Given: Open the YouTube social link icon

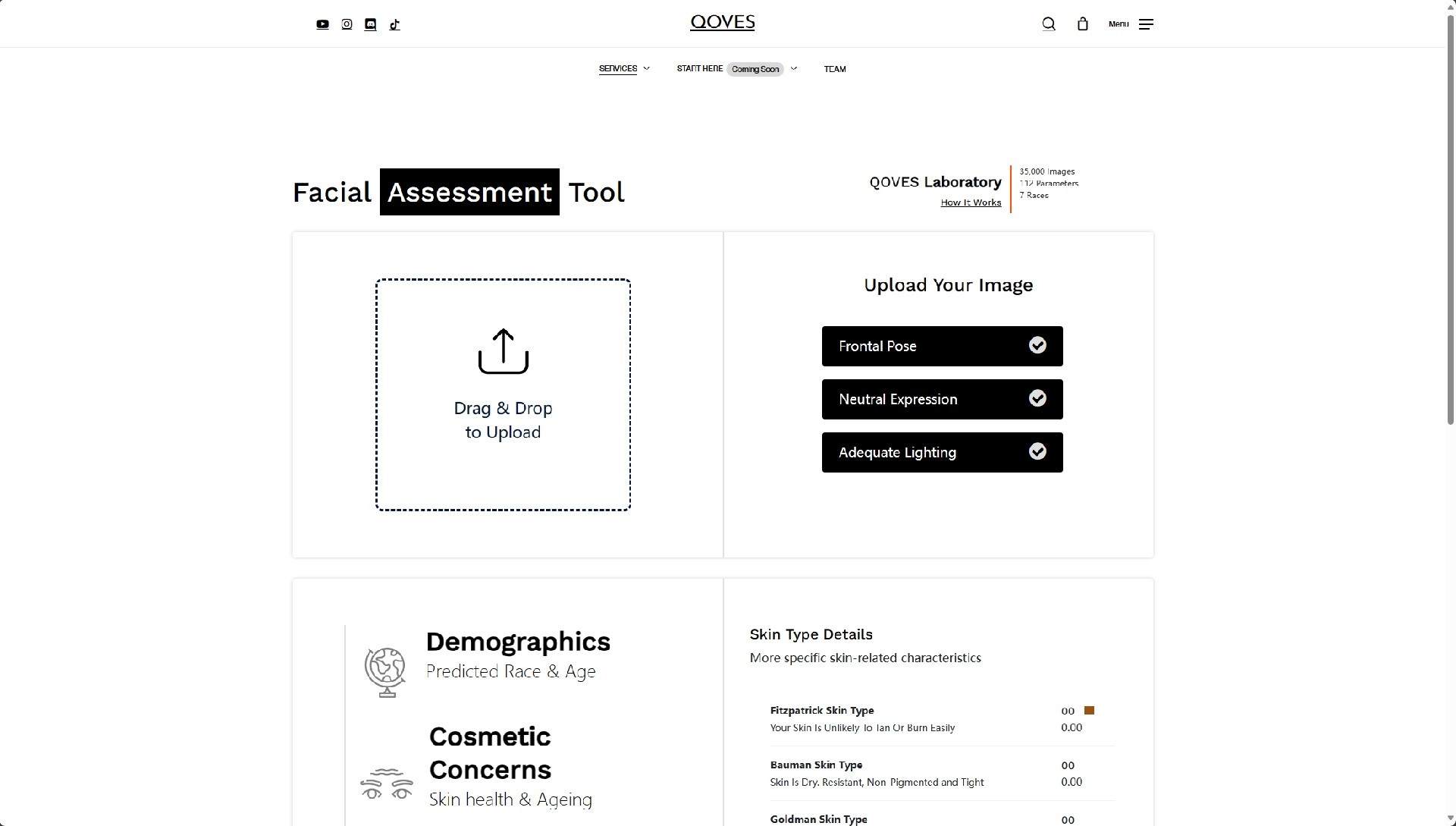Looking at the screenshot, I should pos(322,24).
